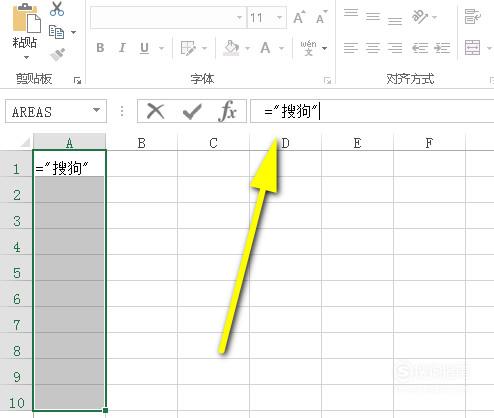The width and height of the screenshot is (494, 418).
Task: Select Center alignment icon
Action: click(x=373, y=48)
